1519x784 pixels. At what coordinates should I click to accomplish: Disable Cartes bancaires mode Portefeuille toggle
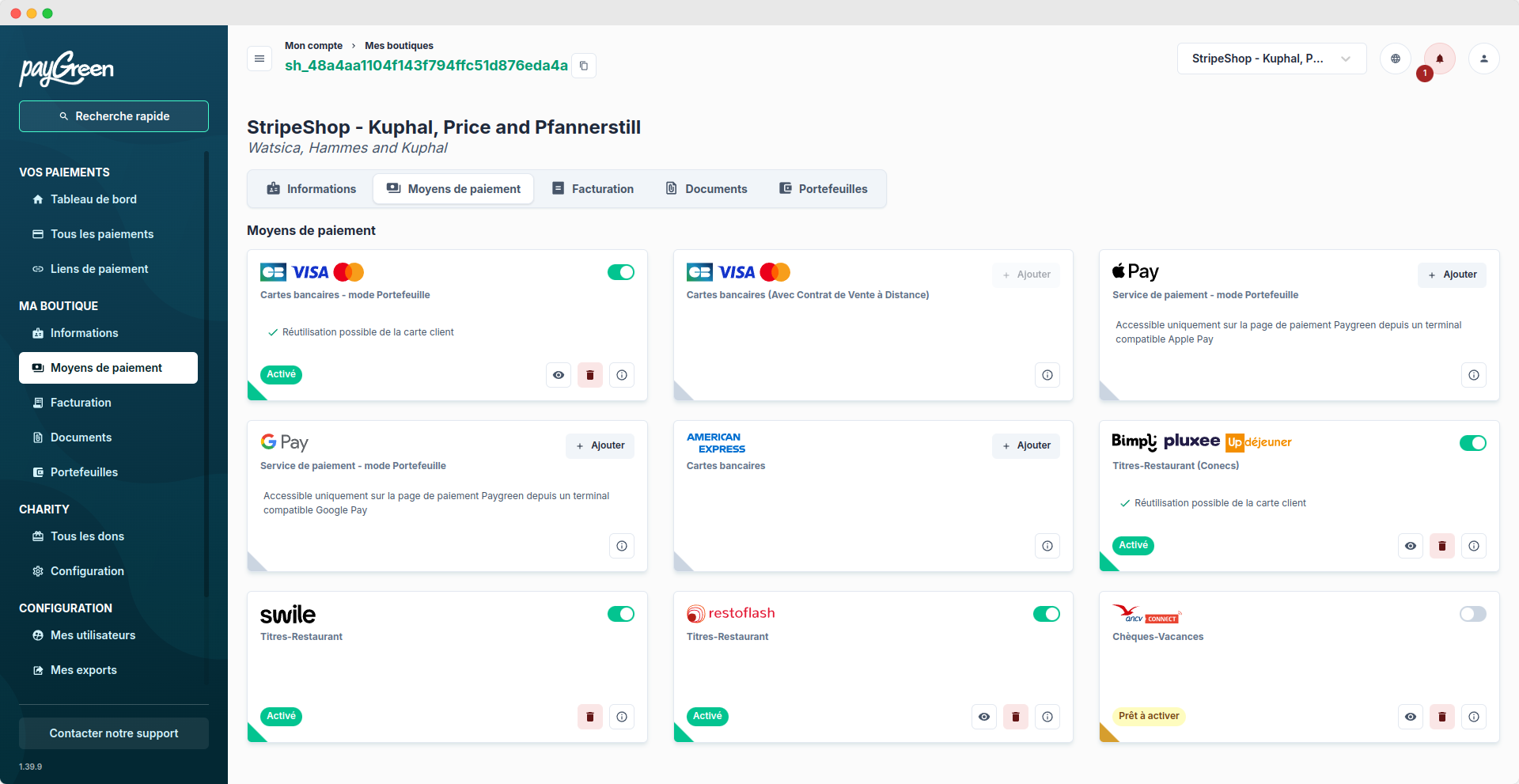point(620,272)
